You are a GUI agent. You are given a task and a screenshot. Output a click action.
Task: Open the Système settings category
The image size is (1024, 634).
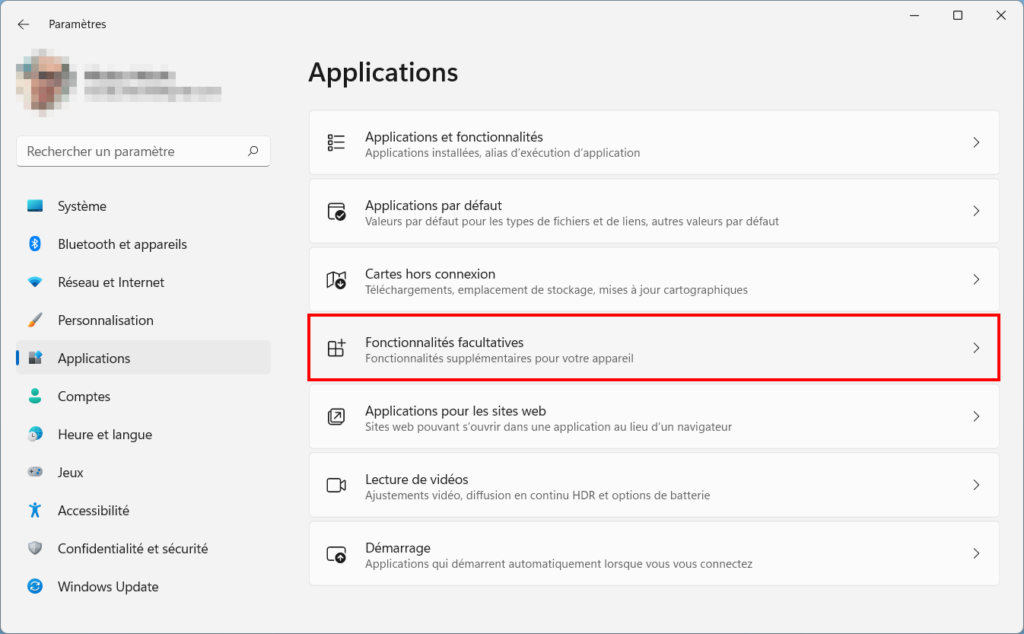pyautogui.click(x=143, y=206)
